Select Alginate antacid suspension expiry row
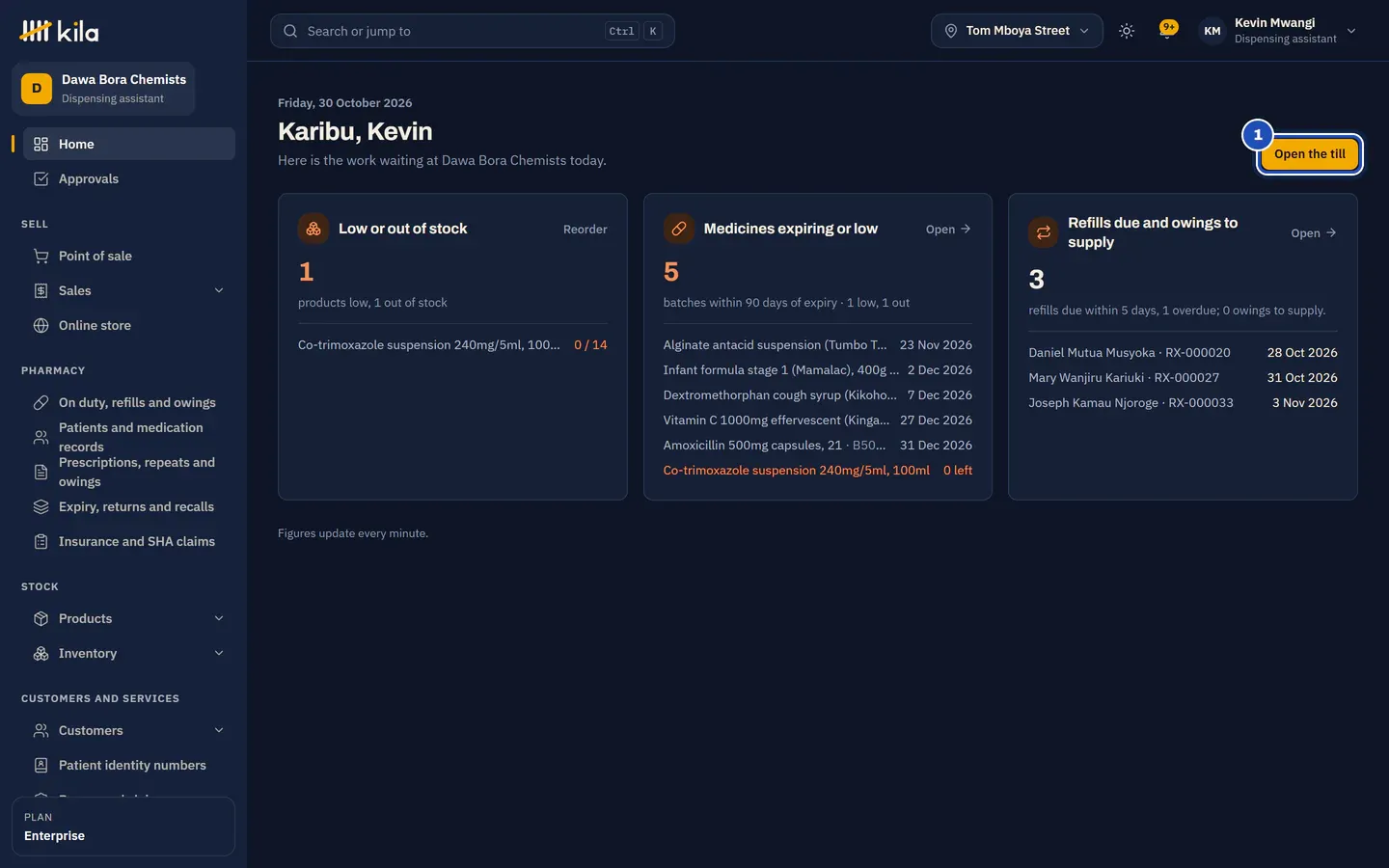This screenshot has width=1389, height=868. [818, 344]
